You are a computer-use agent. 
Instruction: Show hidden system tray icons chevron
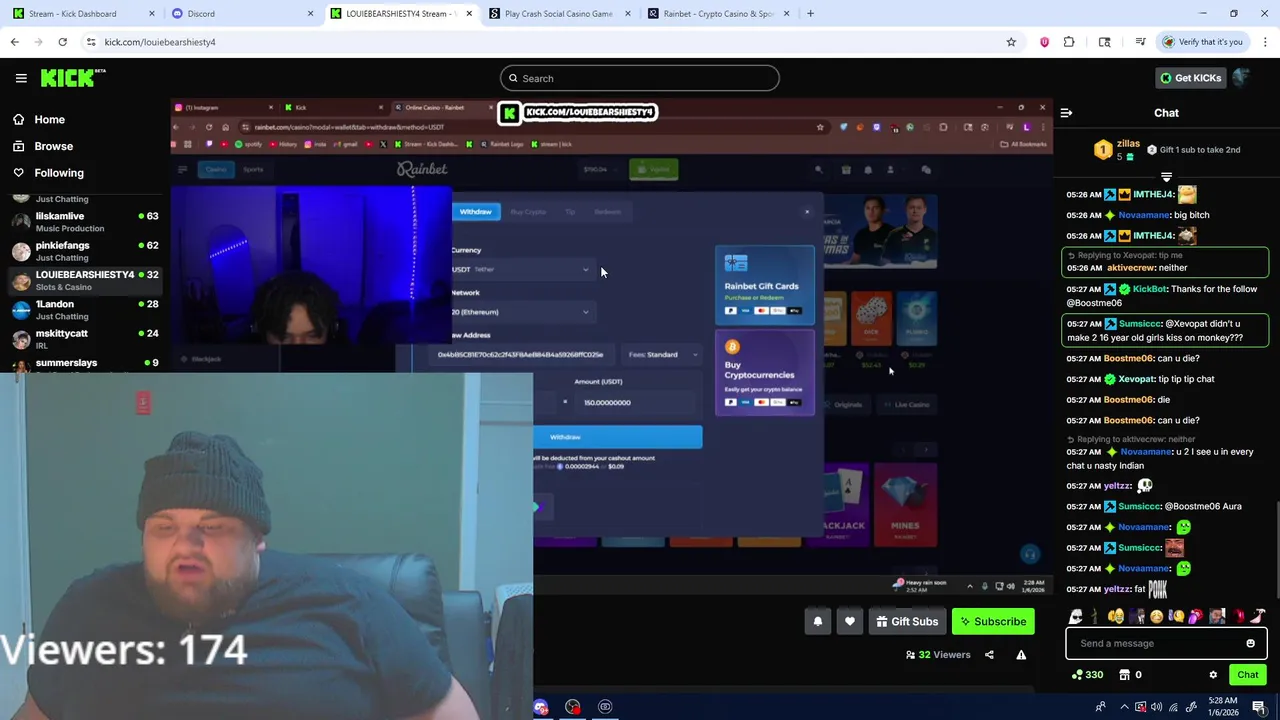point(1124,707)
